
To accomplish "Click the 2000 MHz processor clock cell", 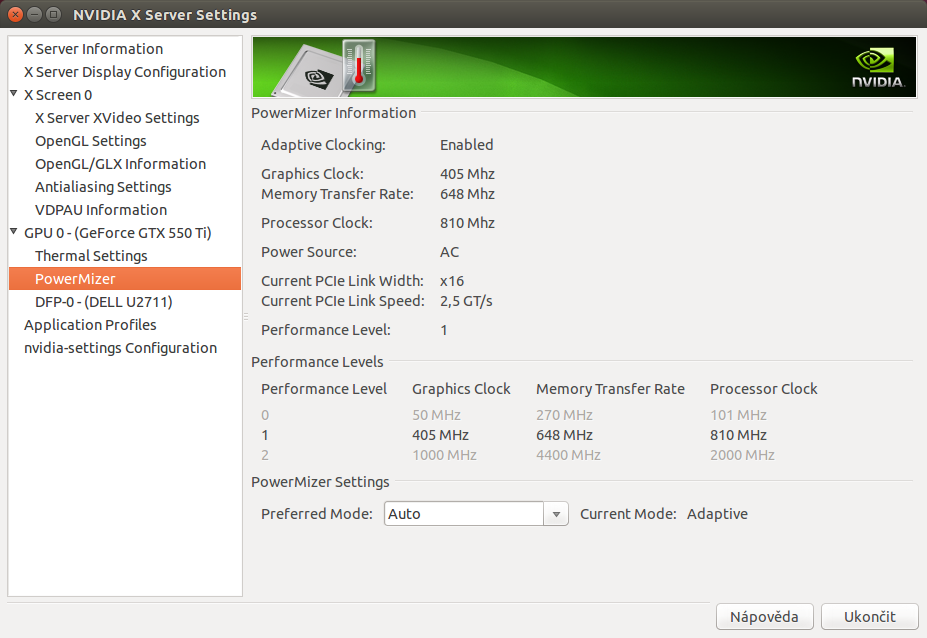I will point(742,455).
